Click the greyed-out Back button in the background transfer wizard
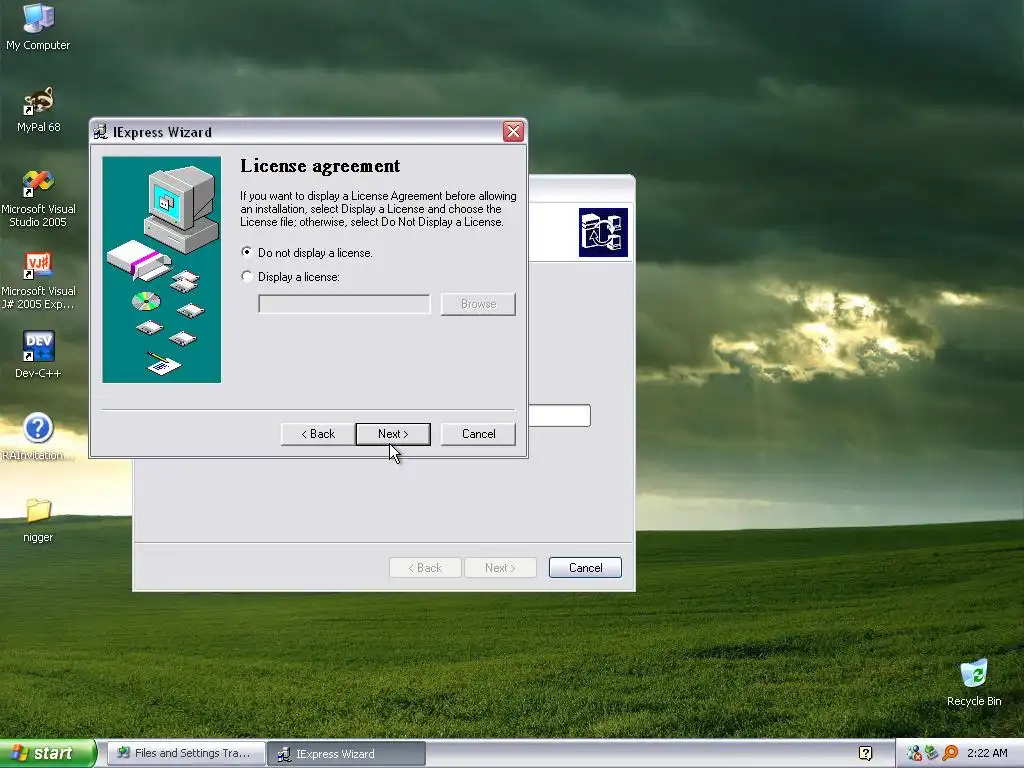This screenshot has height=768, width=1024. point(425,568)
